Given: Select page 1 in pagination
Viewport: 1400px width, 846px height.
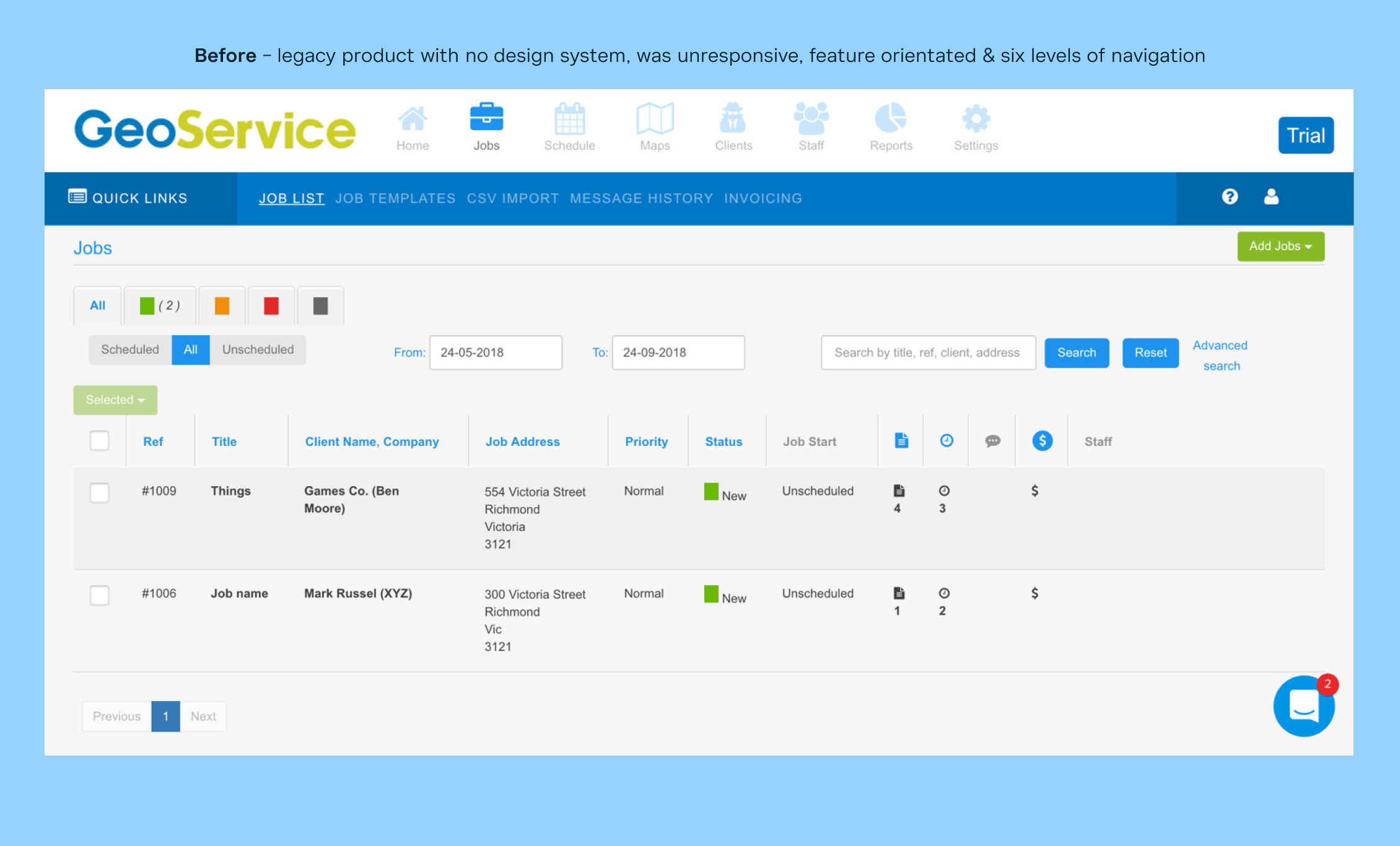Looking at the screenshot, I should (x=165, y=717).
